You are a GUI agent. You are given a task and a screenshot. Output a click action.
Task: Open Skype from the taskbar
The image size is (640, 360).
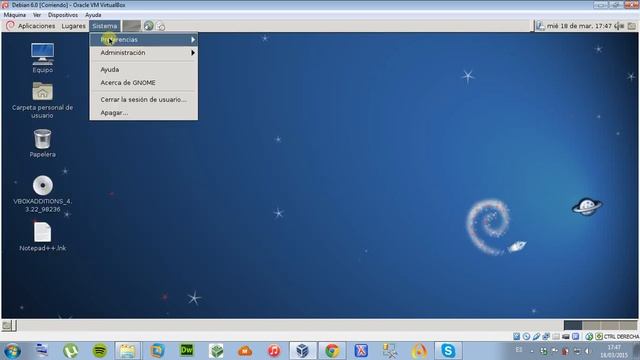448,351
